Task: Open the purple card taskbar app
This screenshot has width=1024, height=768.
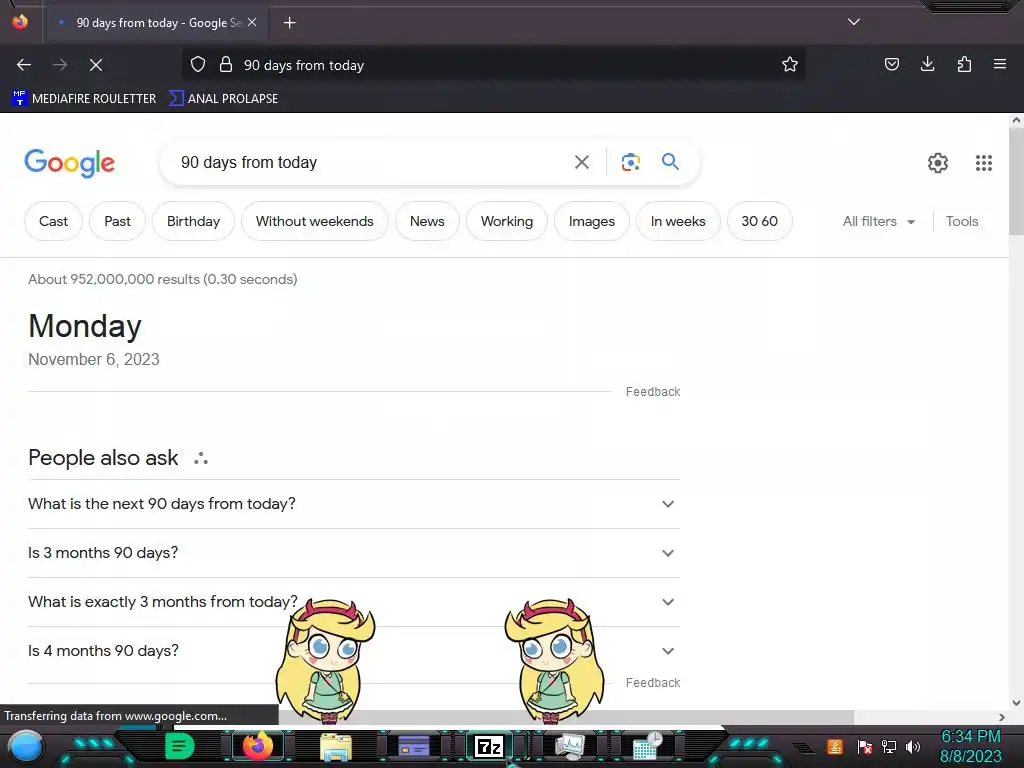Action: tap(413, 746)
